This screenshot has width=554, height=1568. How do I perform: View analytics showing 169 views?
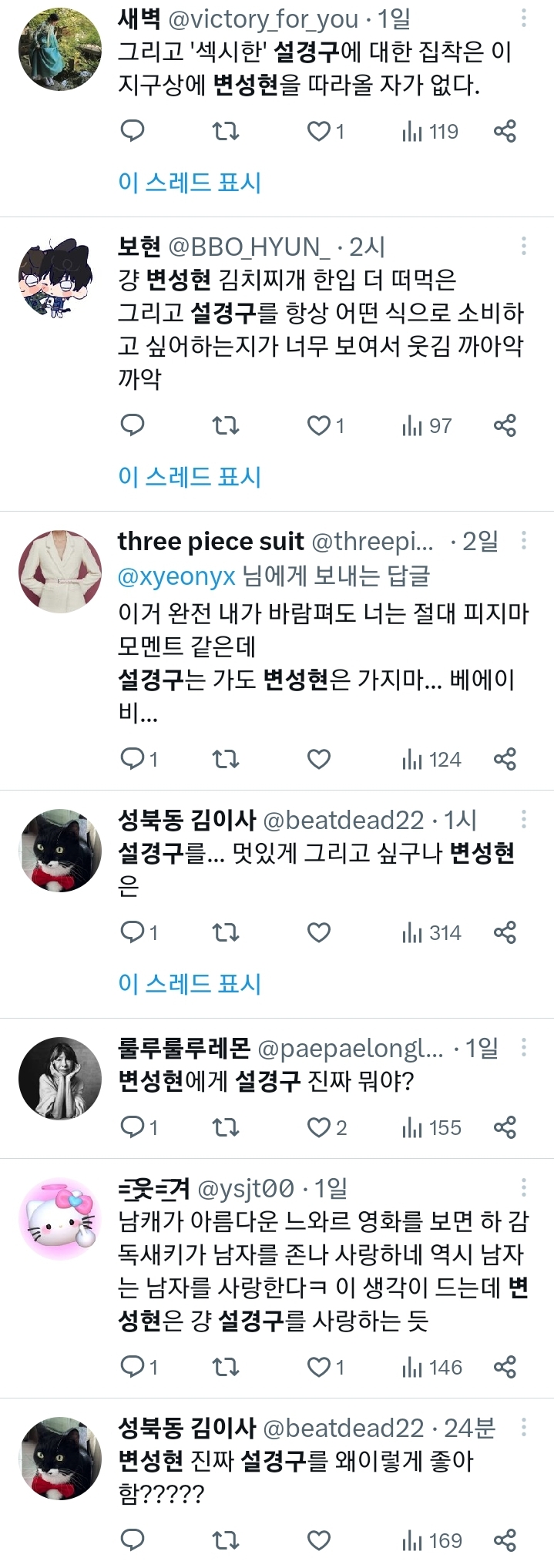431,1541
